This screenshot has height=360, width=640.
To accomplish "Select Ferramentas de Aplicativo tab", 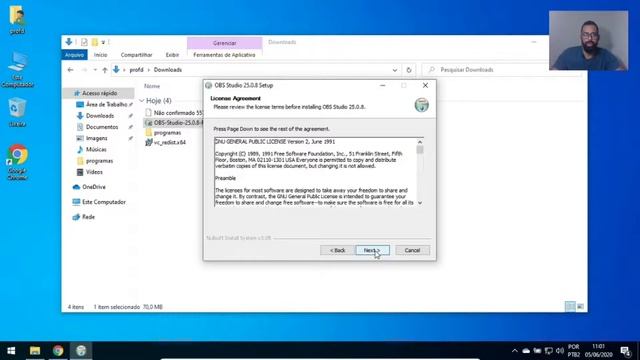I will point(224,55).
